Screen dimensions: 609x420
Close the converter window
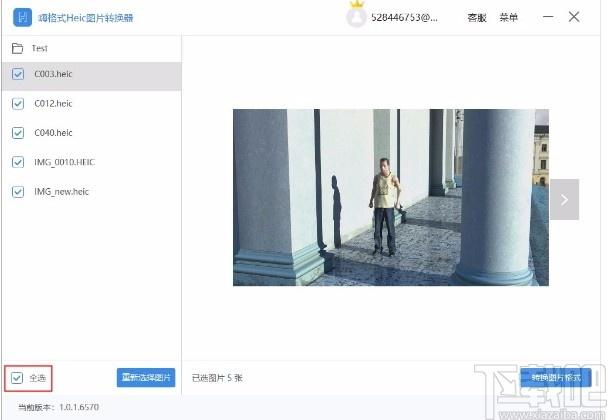(x=574, y=17)
